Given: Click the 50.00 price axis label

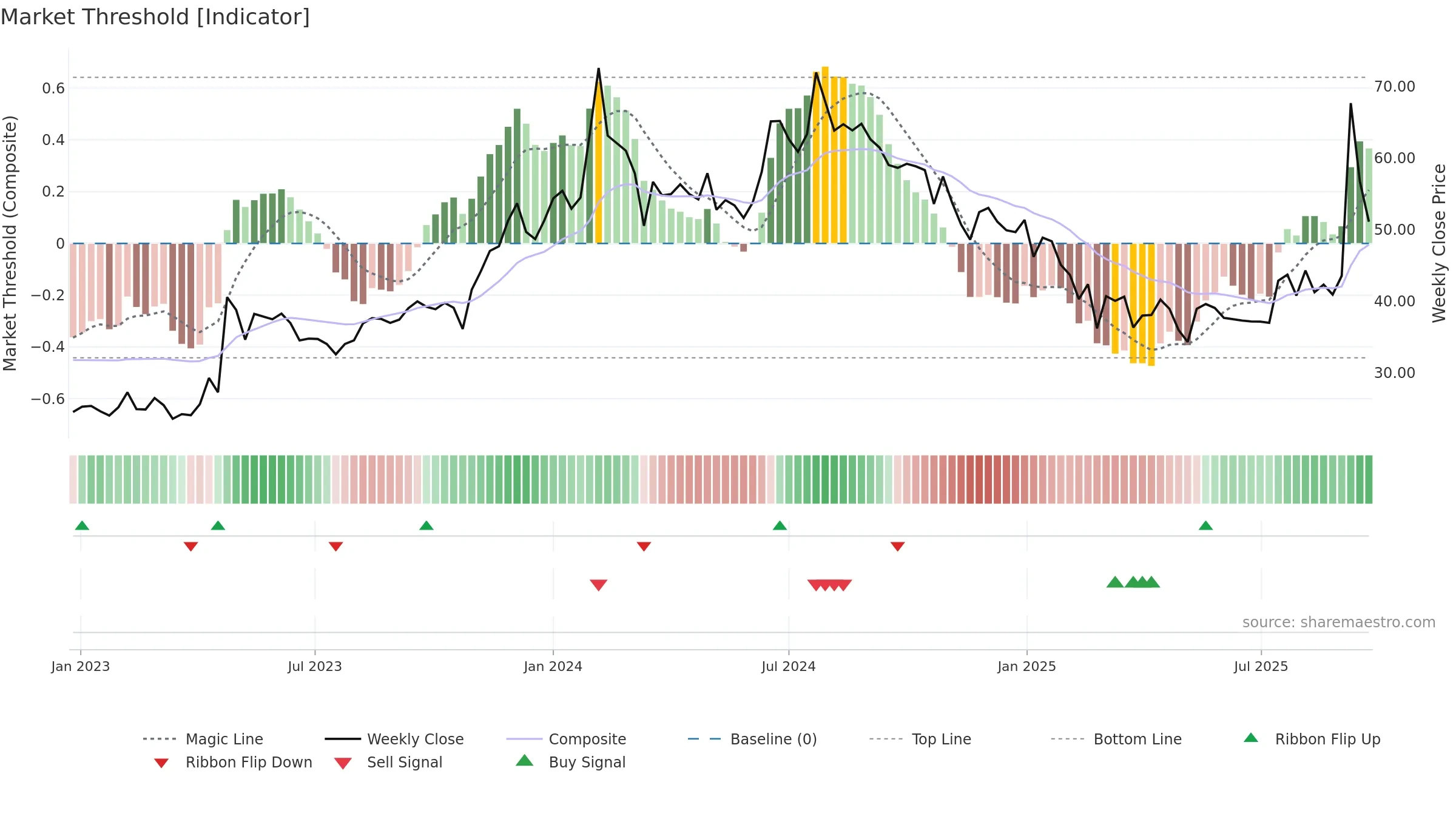Looking at the screenshot, I should (1395, 230).
